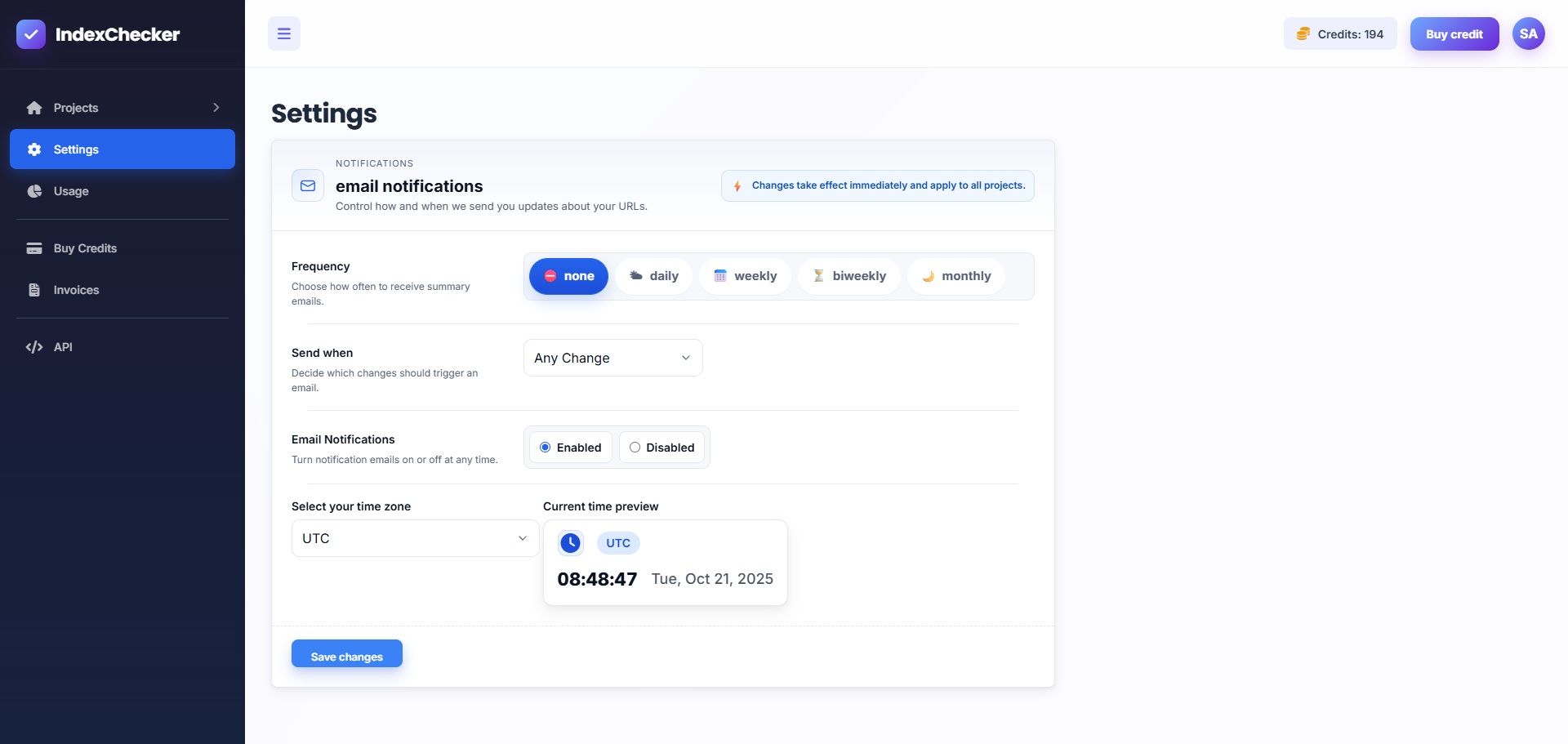
Task: Click the Save changes button
Action: coord(346,654)
